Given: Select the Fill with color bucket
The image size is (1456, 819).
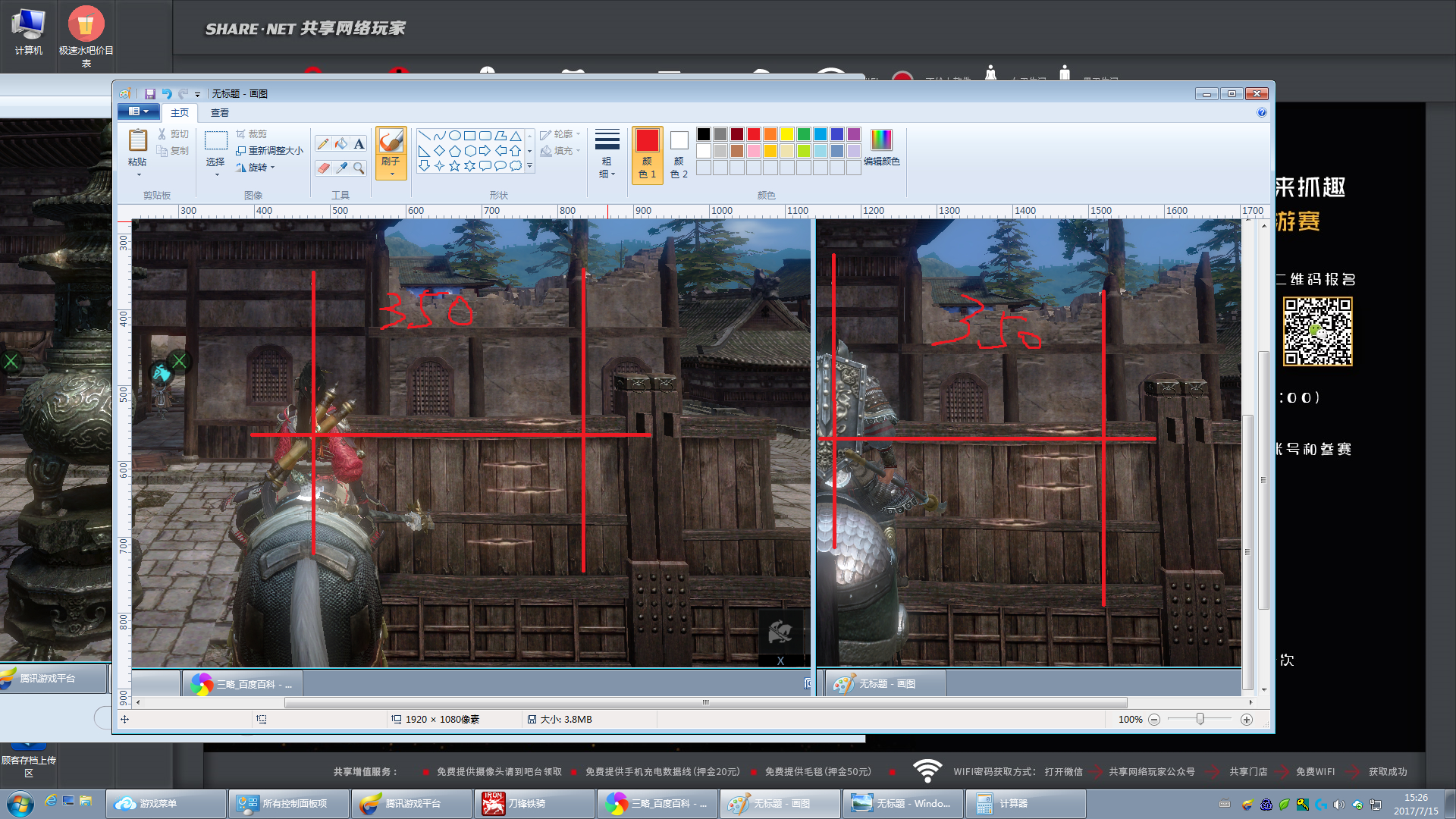Looking at the screenshot, I should (341, 144).
